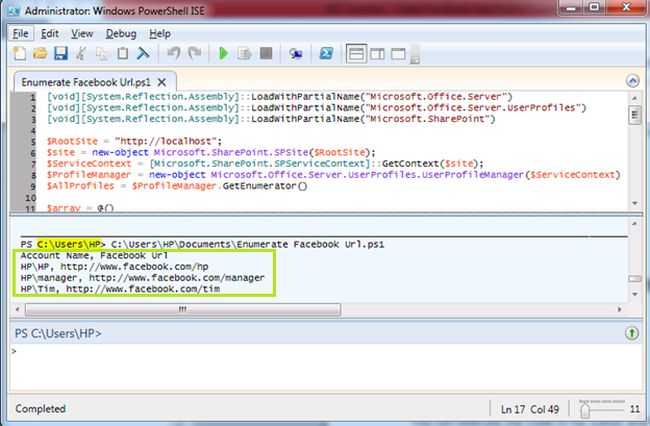Screen dimensions: 650x426
Task: Click zoom level value 11
Action: [635, 409]
